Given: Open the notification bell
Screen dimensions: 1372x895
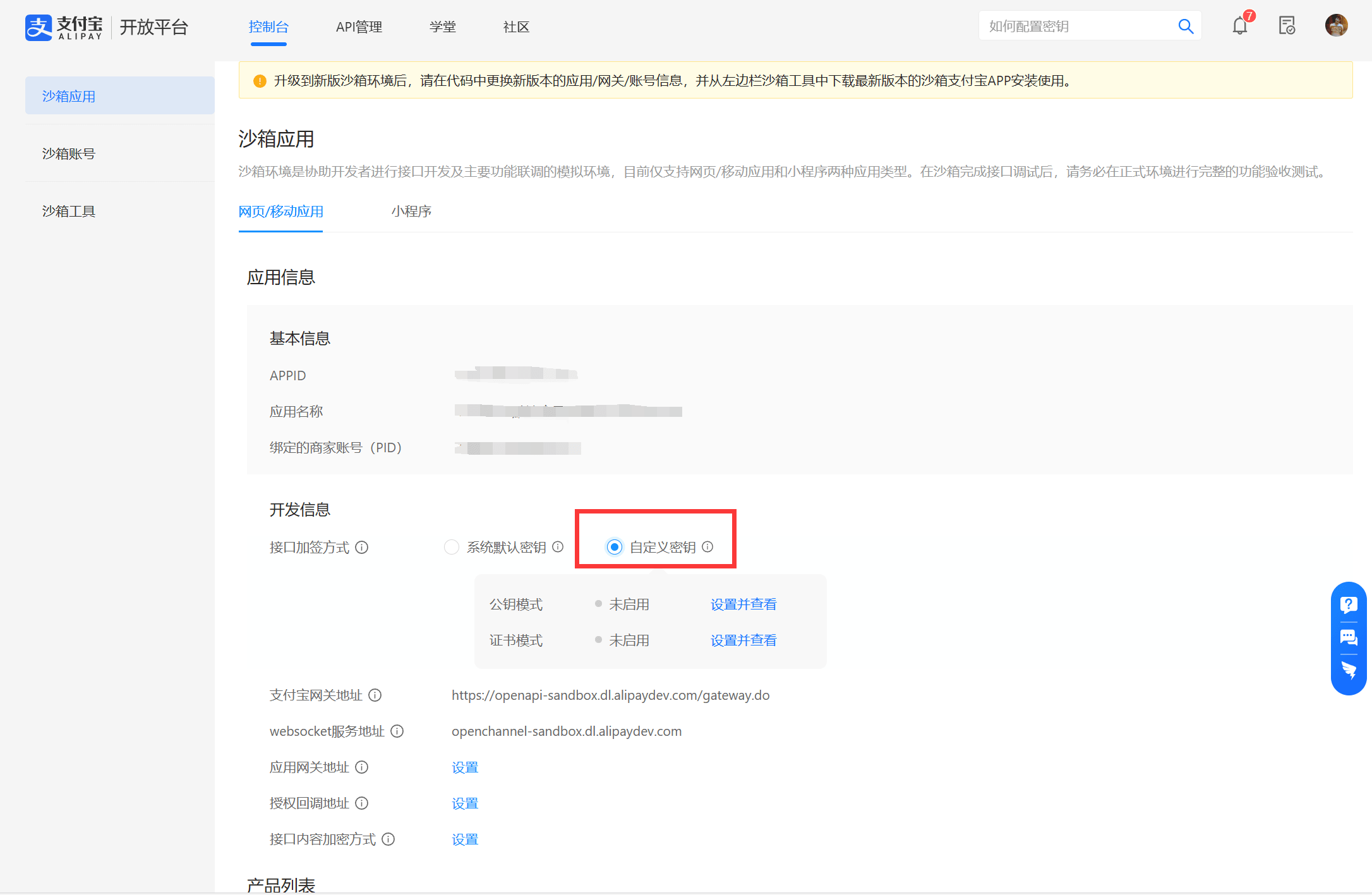Looking at the screenshot, I should 1239,26.
